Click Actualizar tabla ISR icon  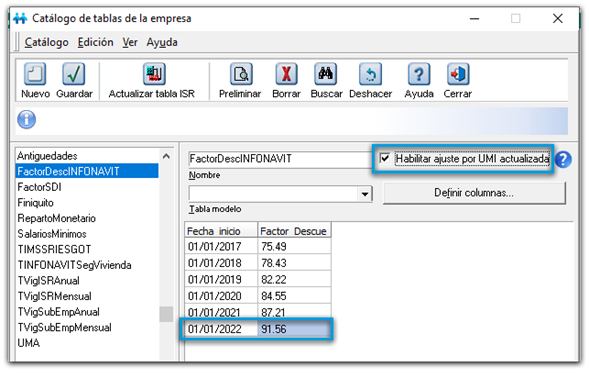(x=154, y=74)
